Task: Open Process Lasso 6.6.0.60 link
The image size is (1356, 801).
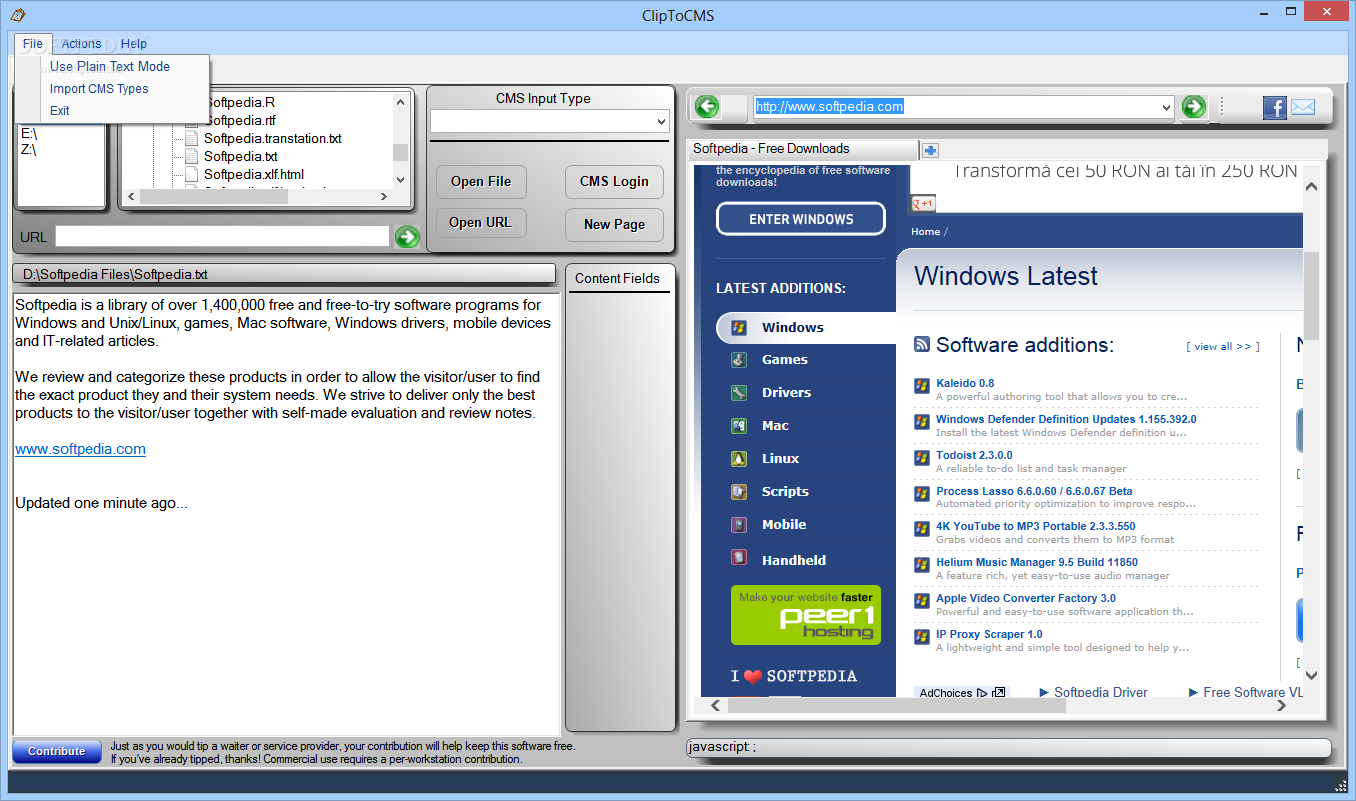Action: point(1034,491)
